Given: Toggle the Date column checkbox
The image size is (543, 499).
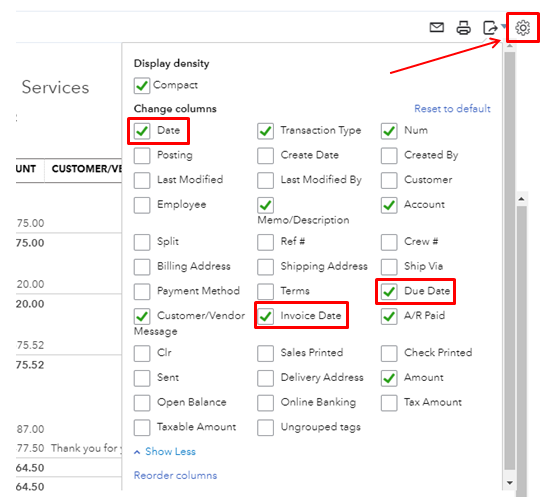Looking at the screenshot, I should pyautogui.click(x=142, y=131).
